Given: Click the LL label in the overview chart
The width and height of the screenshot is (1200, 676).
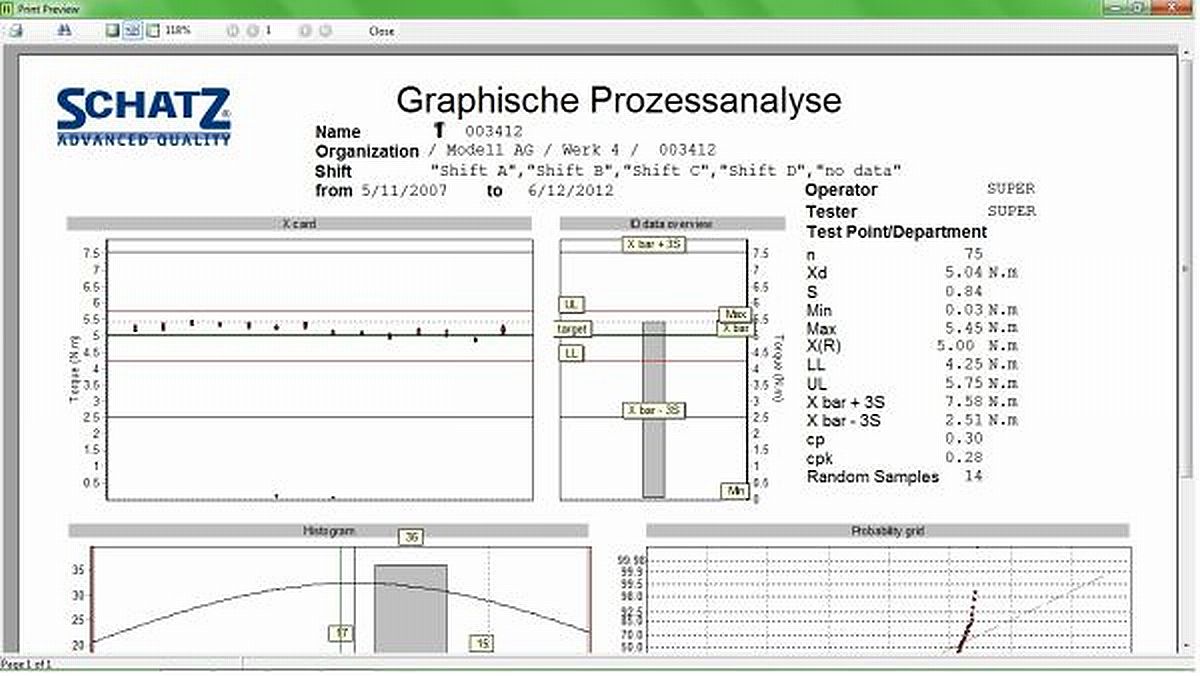Looking at the screenshot, I should click(x=571, y=354).
